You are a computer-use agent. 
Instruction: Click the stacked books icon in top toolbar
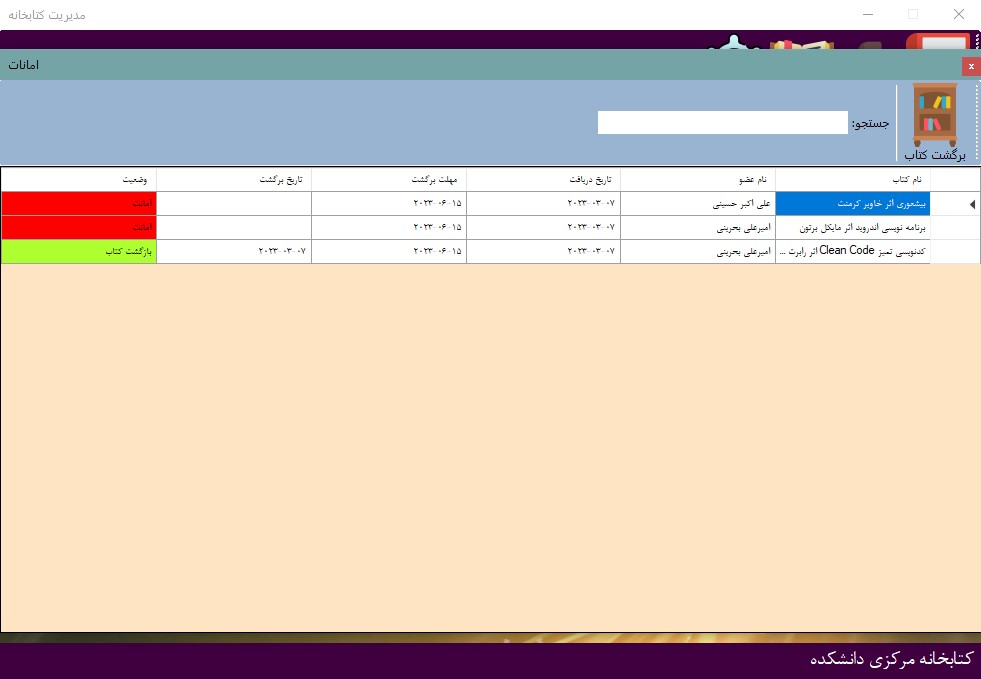(802, 44)
